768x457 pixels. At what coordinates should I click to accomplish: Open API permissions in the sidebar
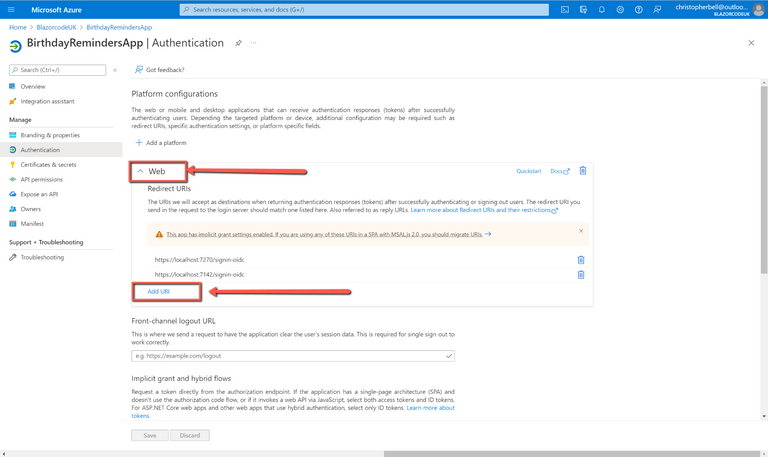pyautogui.click(x=42, y=179)
